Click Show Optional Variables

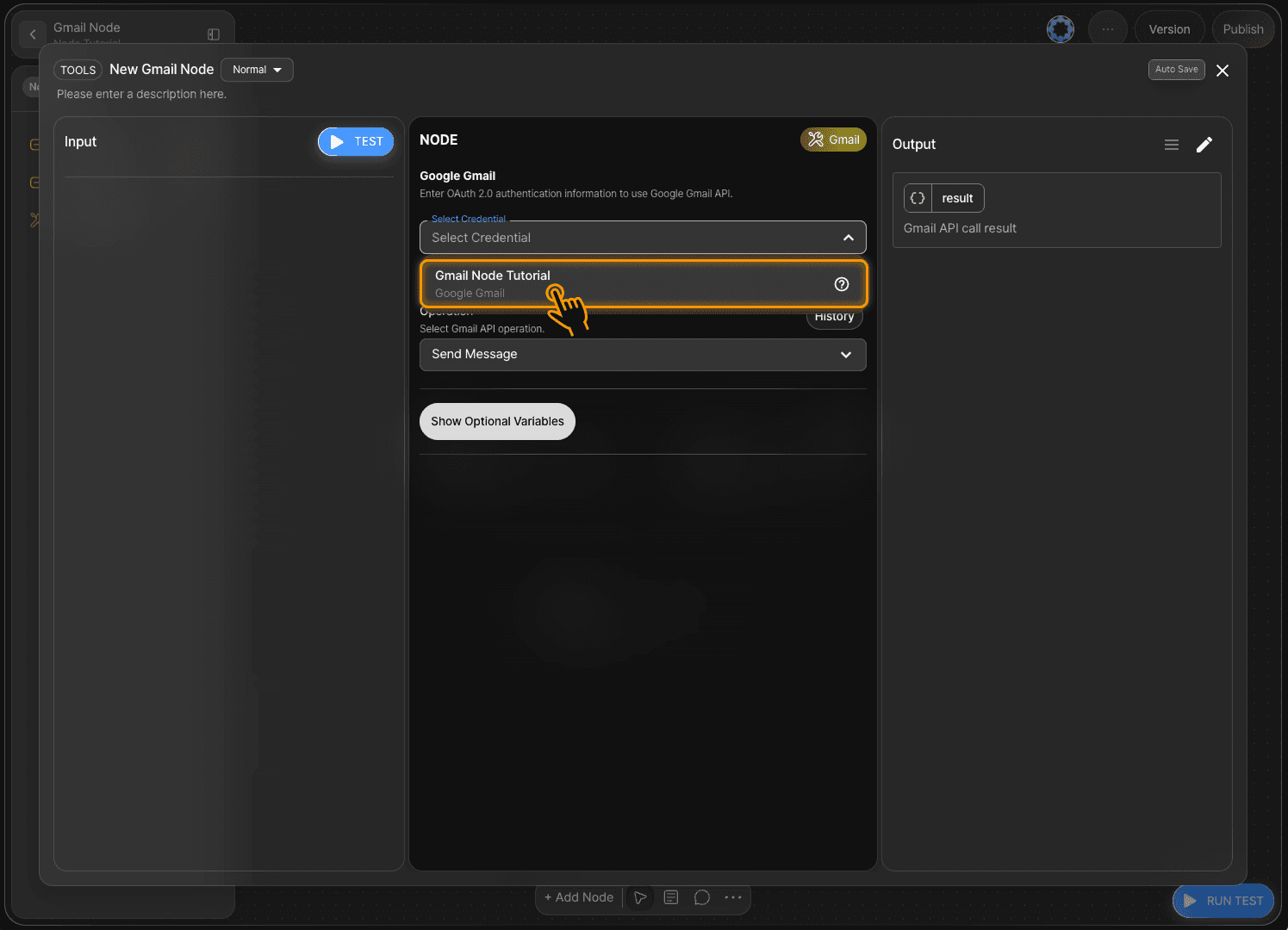(x=497, y=421)
